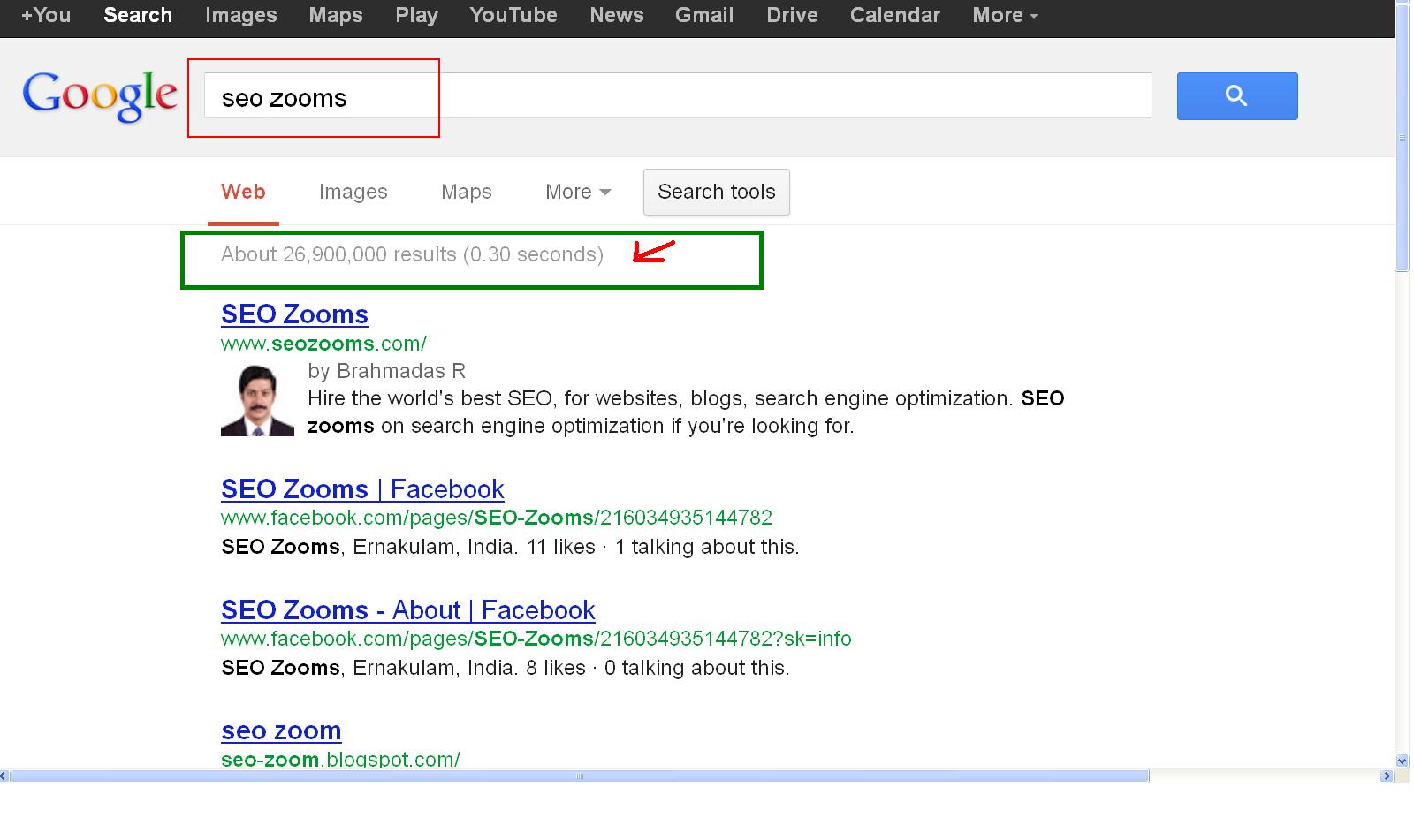1414x840 pixels.
Task: Open SEO Zooms | Facebook result
Action: click(x=362, y=488)
